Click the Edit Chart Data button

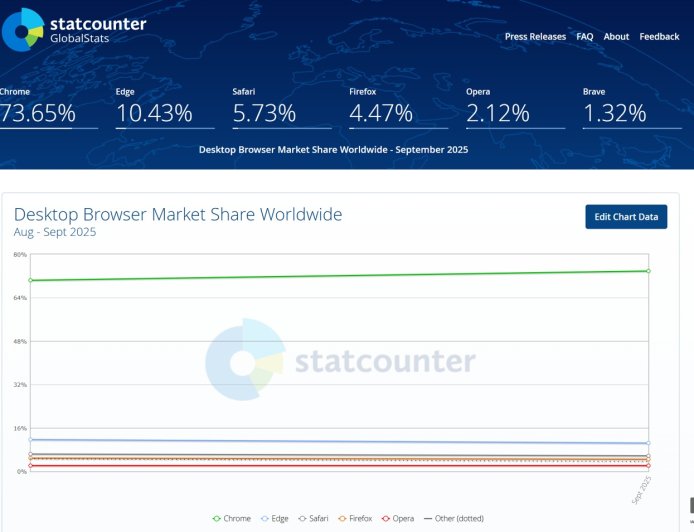pyautogui.click(x=626, y=217)
